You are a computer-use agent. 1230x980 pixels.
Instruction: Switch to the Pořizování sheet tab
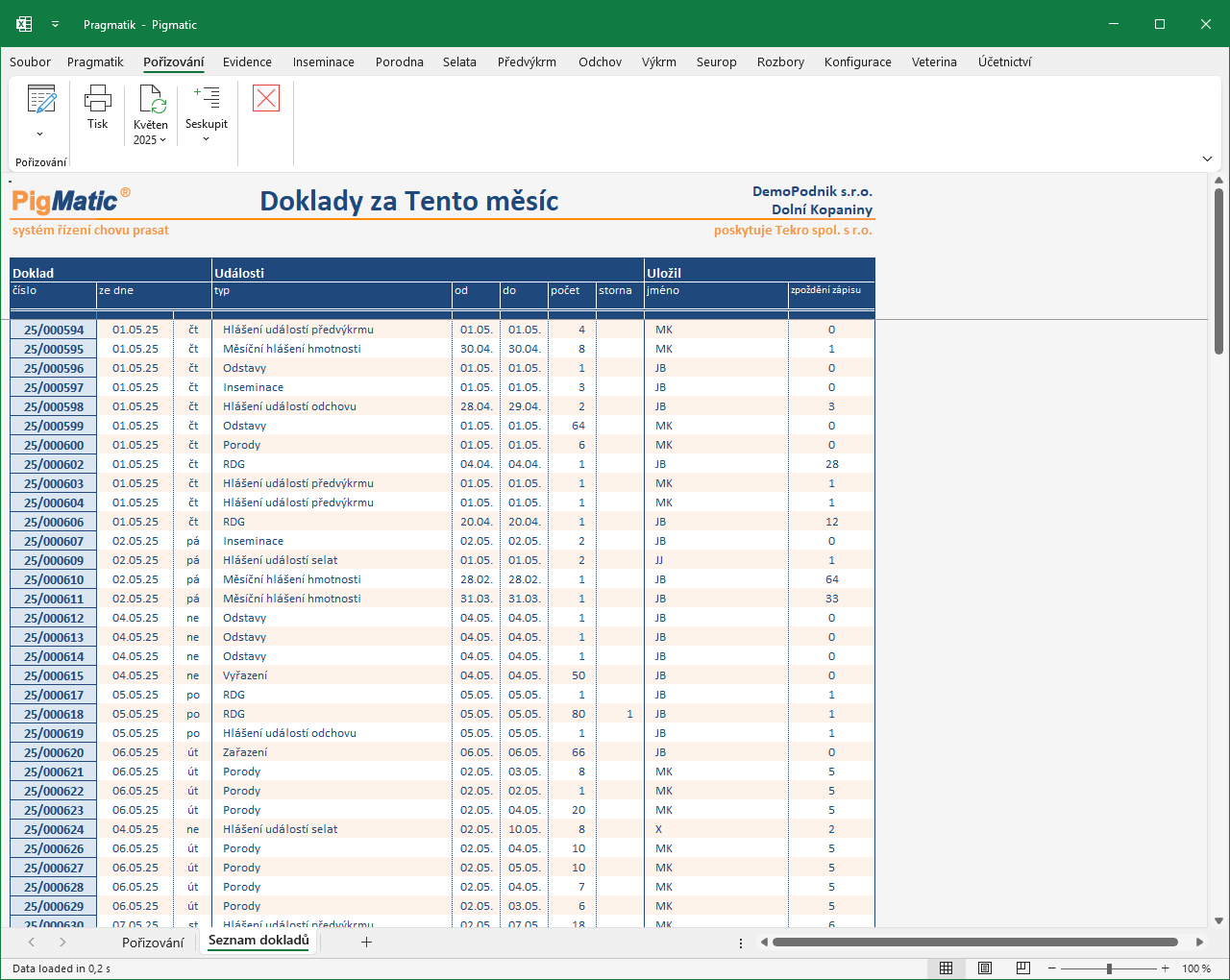click(153, 943)
